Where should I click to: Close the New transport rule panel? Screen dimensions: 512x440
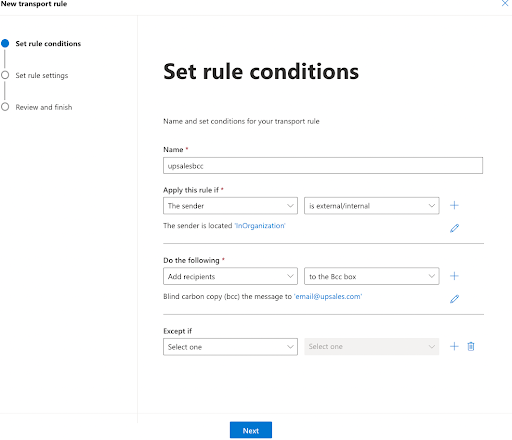pos(505,3)
